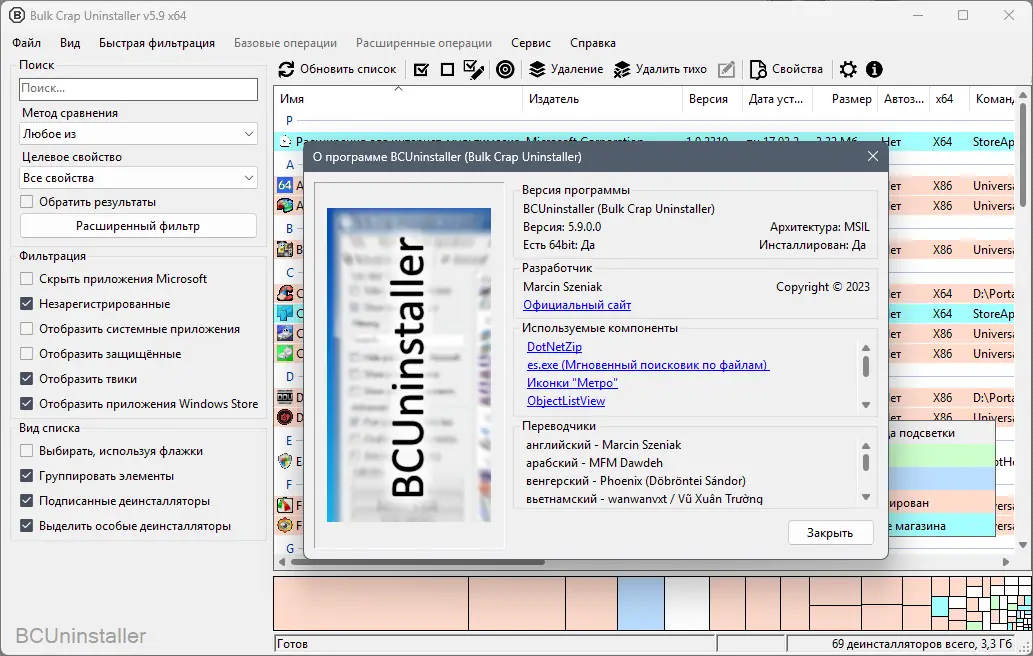Select the colorful second app icon under group A
The image size is (1033, 656).
285,205
